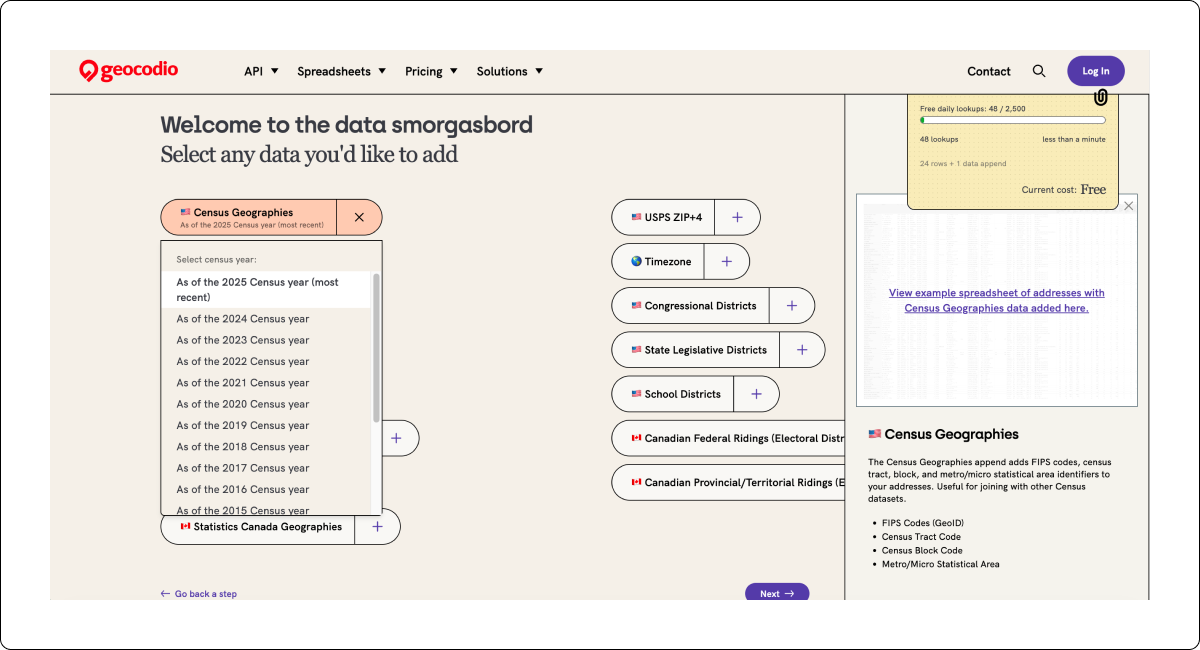Click the 'Census Tract Code' bullet
Screen dimensions: 1200x650
coord(921,537)
